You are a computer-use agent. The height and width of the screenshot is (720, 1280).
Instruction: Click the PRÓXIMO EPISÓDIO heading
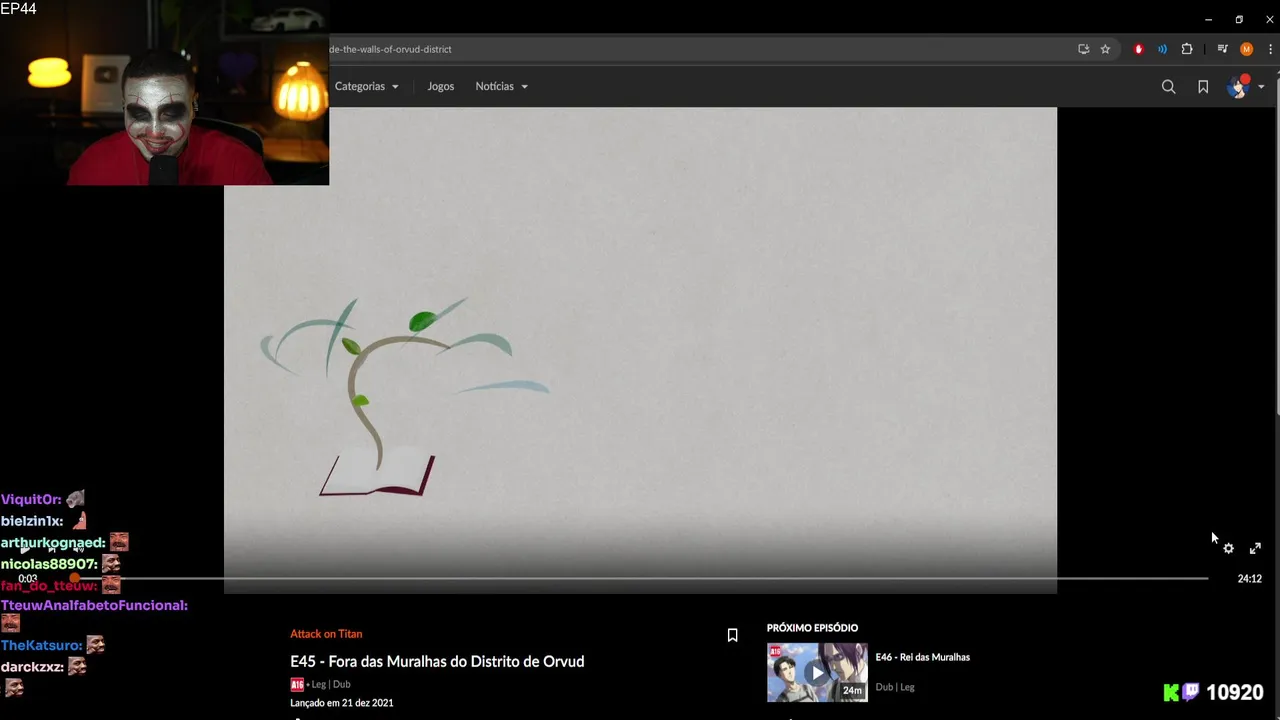(812, 628)
